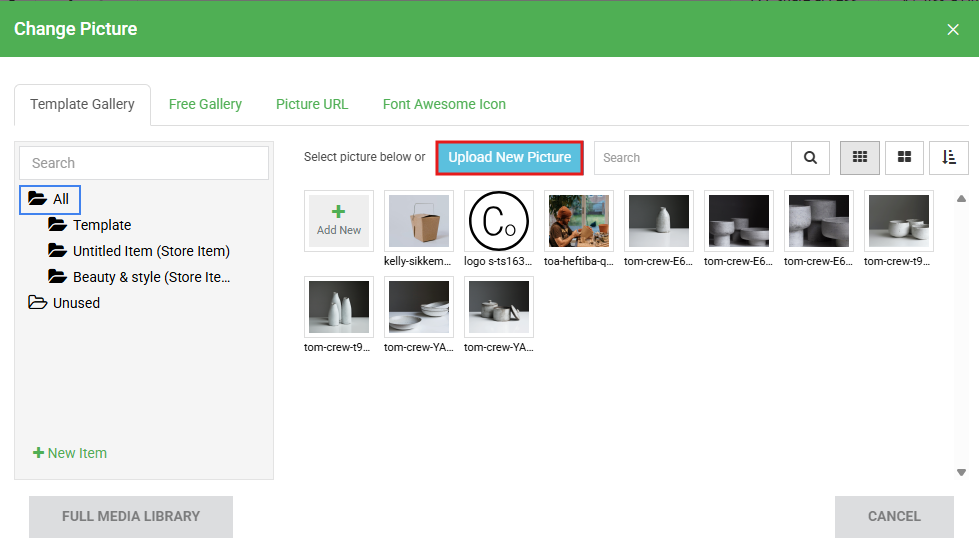Click the folder search input field
This screenshot has height=558, width=979.
coord(144,163)
